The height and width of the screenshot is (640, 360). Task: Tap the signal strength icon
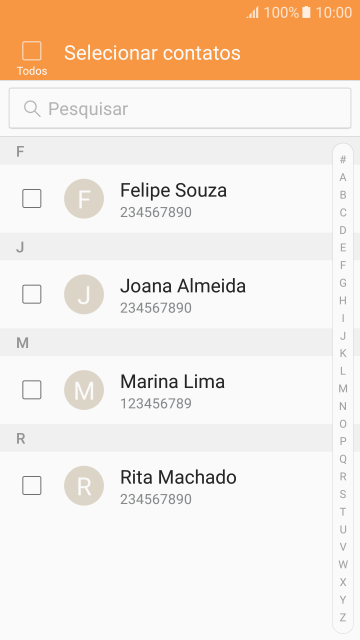[253, 13]
